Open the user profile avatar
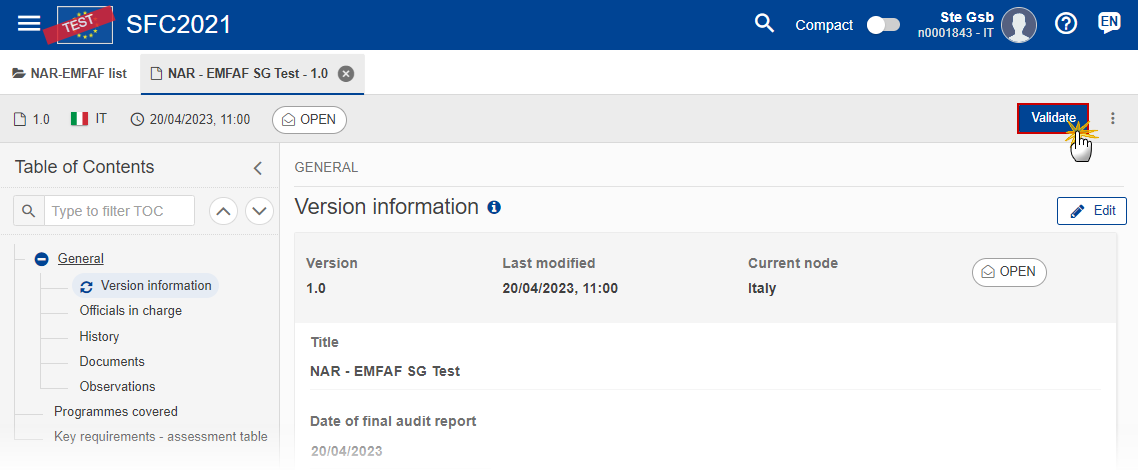The image size is (1138, 471). [1018, 25]
